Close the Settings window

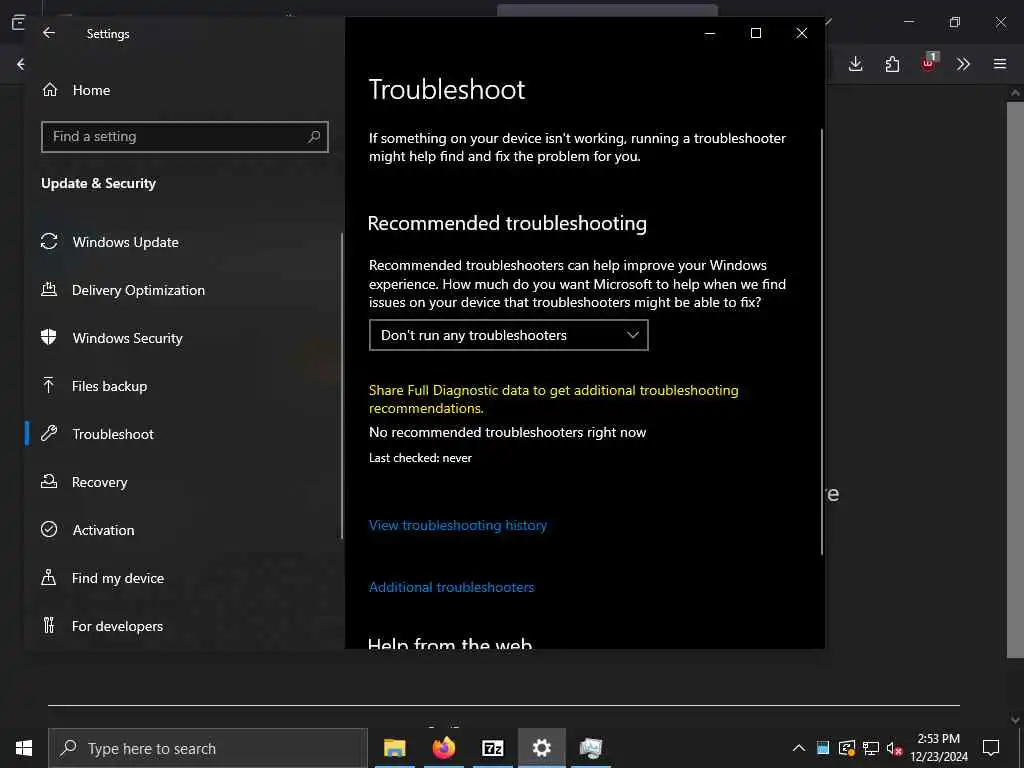(802, 33)
